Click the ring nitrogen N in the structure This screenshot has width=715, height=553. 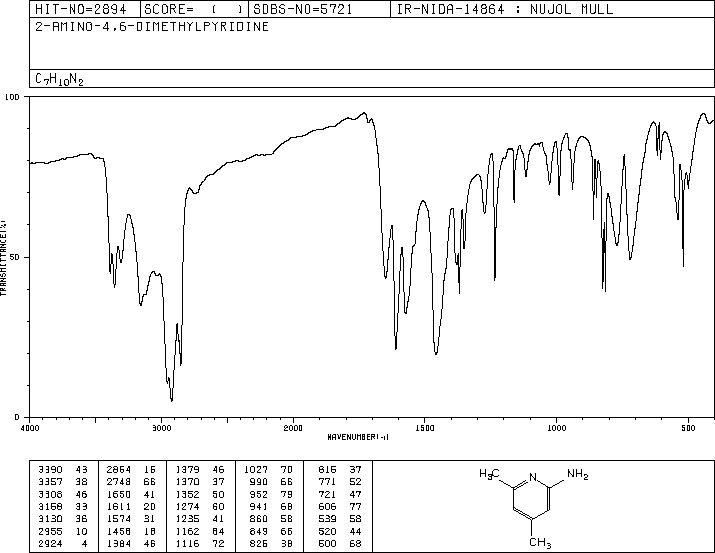coord(533,477)
